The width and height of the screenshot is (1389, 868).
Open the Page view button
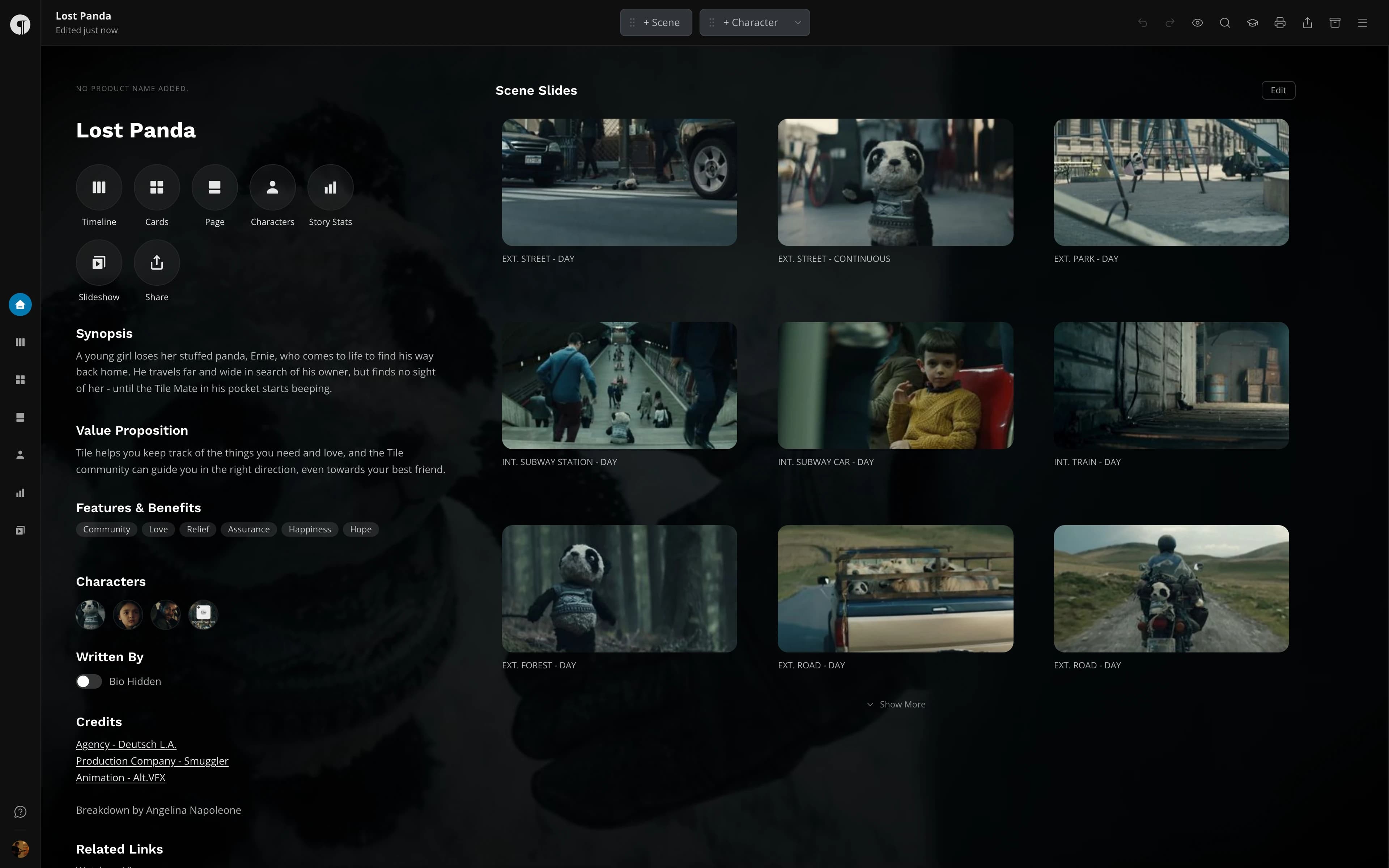[214, 187]
